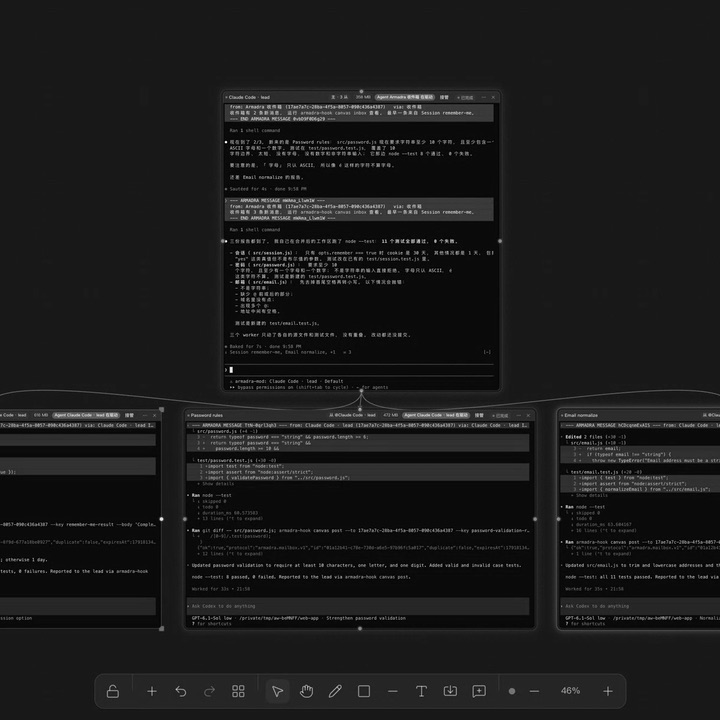Click Password rules panel title
This screenshot has height=720, width=720.
coord(207,415)
